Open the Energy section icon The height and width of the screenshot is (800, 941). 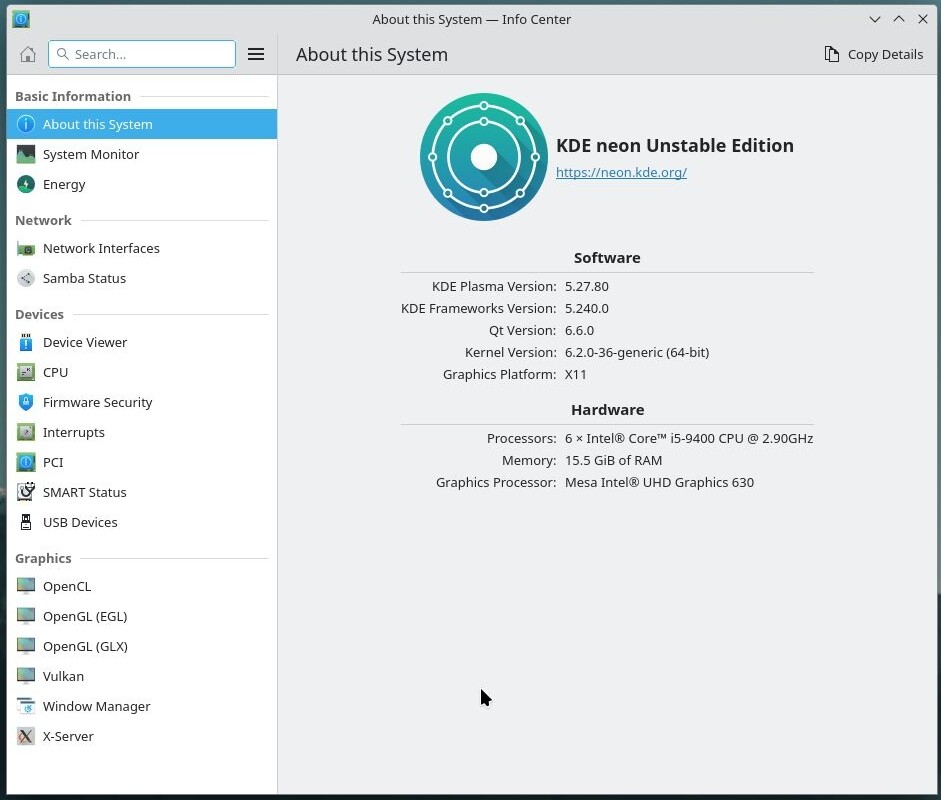pyautogui.click(x=26, y=184)
